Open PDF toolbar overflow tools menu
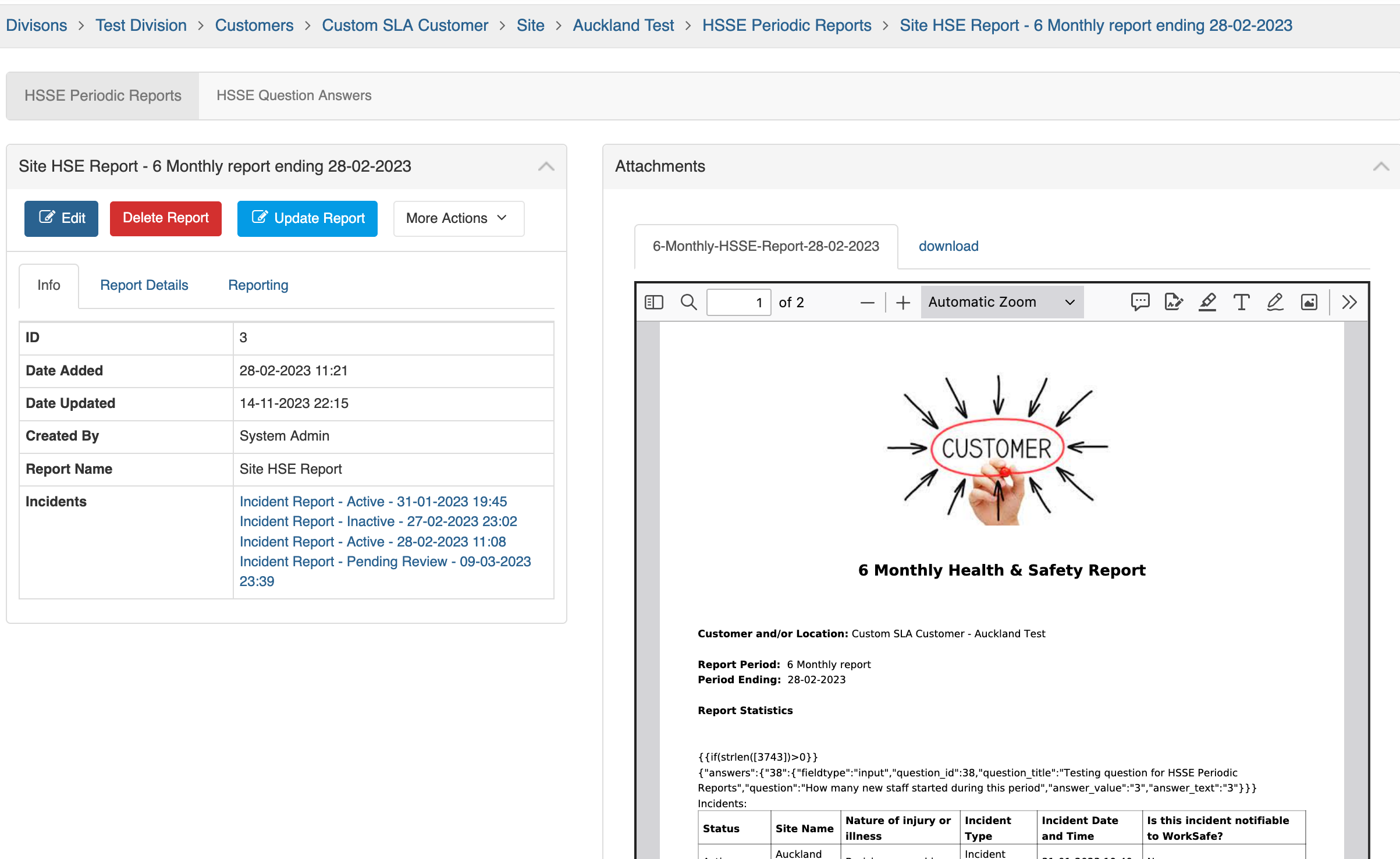Viewport: 1400px width, 859px height. pos(1349,302)
